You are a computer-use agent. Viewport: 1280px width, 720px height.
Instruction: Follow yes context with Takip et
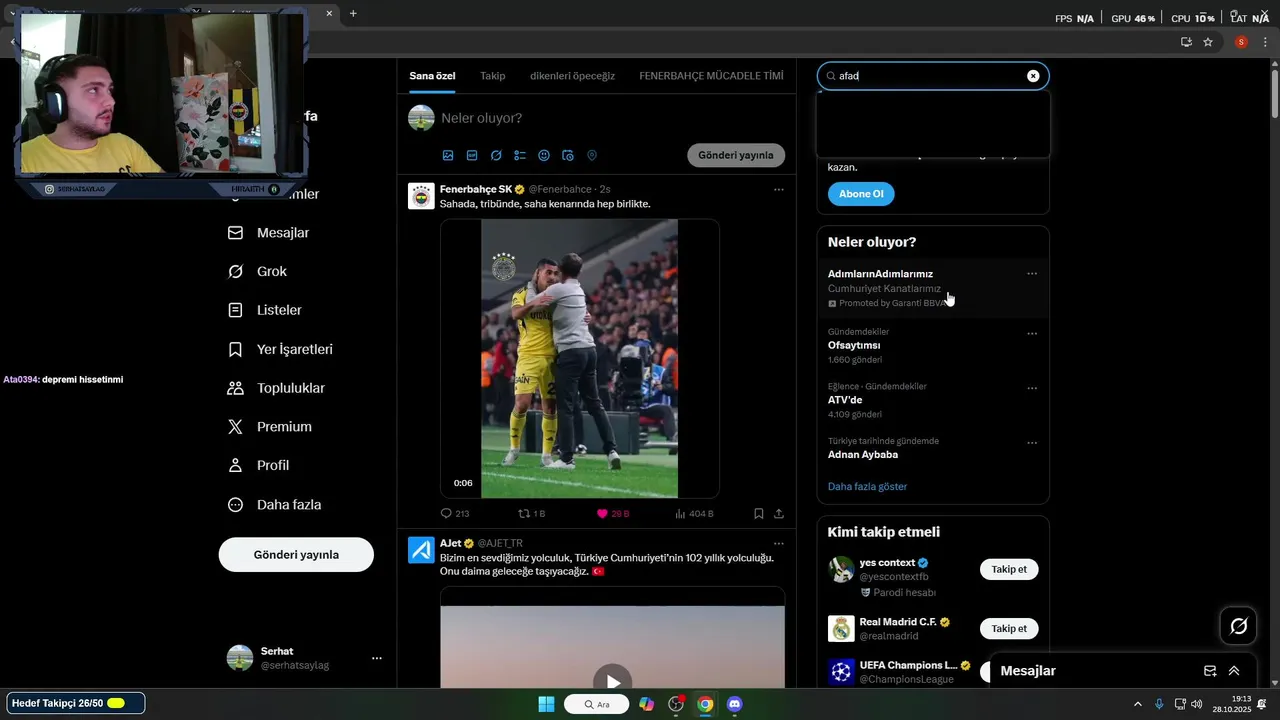pos(1009,569)
